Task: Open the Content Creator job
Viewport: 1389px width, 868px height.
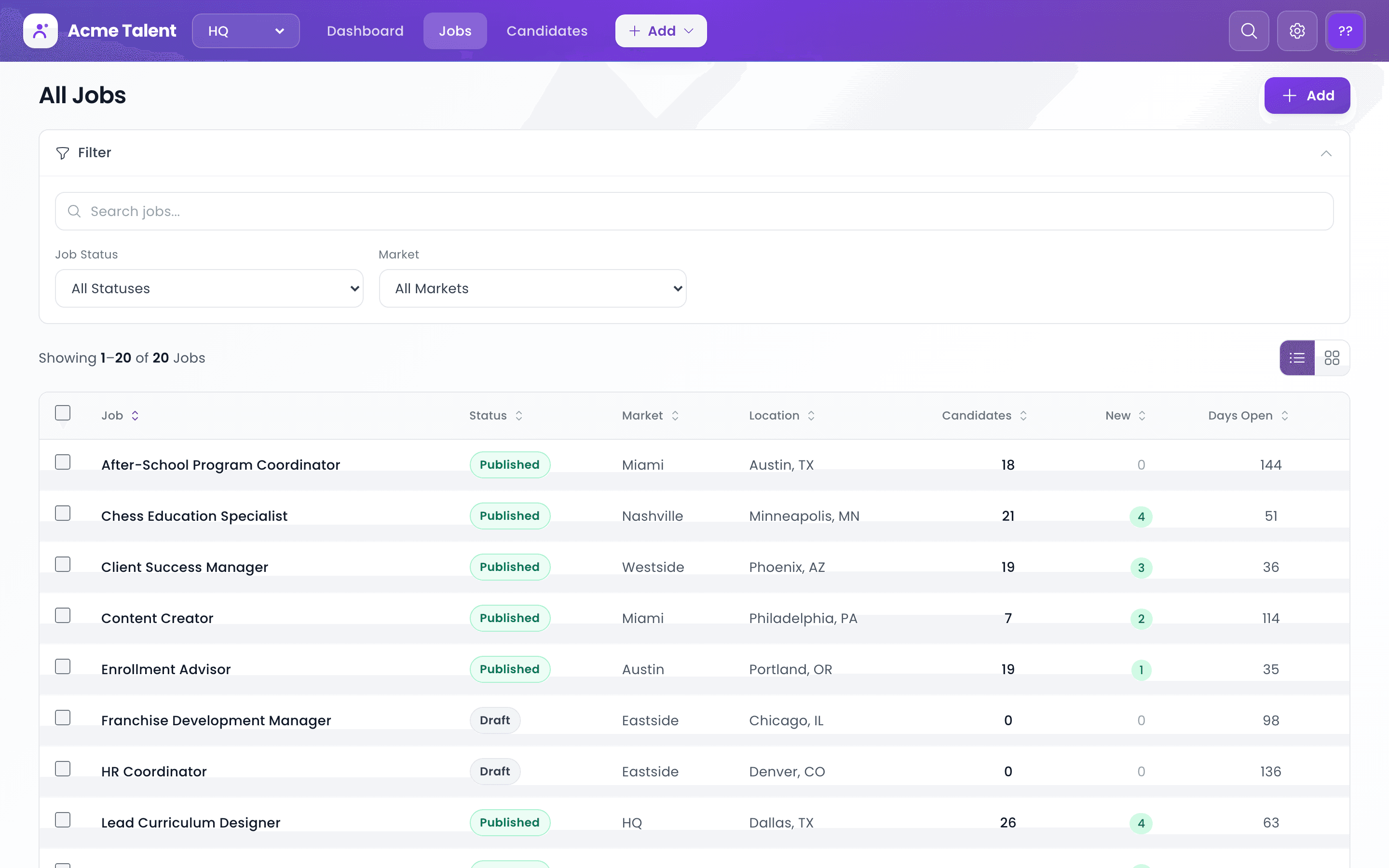Action: click(157, 618)
